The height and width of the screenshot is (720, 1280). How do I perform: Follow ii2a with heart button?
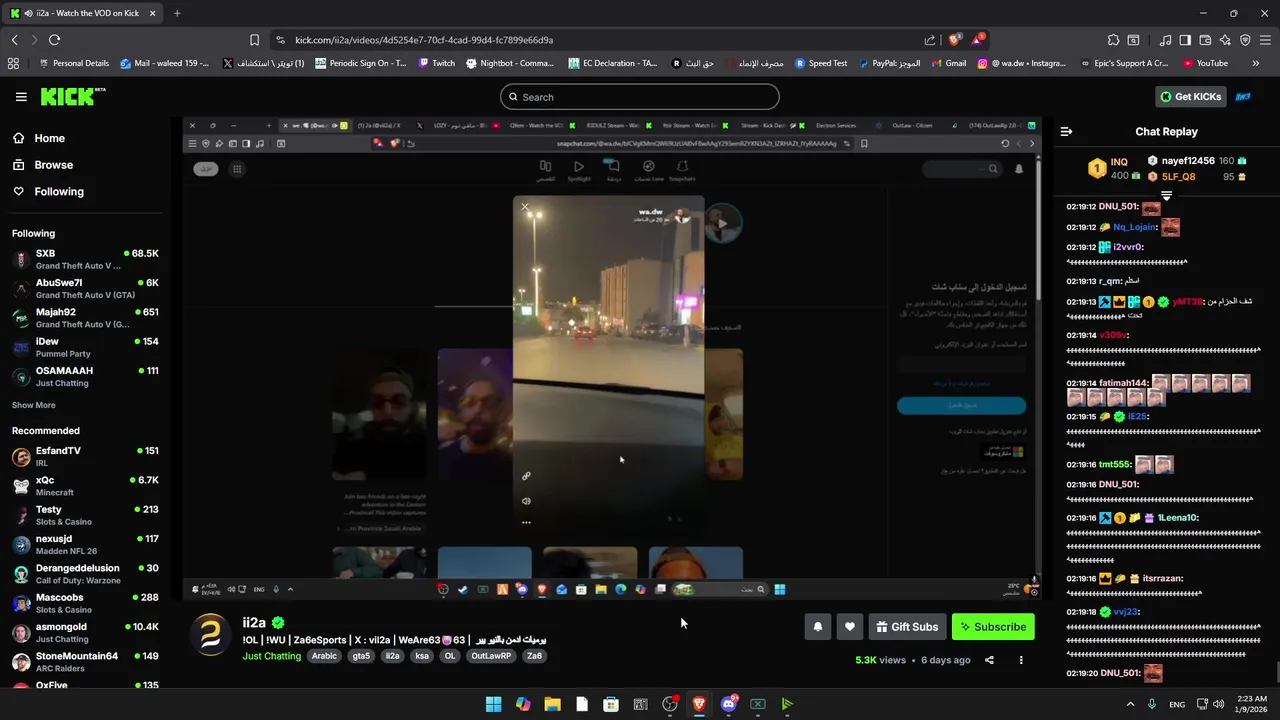click(849, 627)
